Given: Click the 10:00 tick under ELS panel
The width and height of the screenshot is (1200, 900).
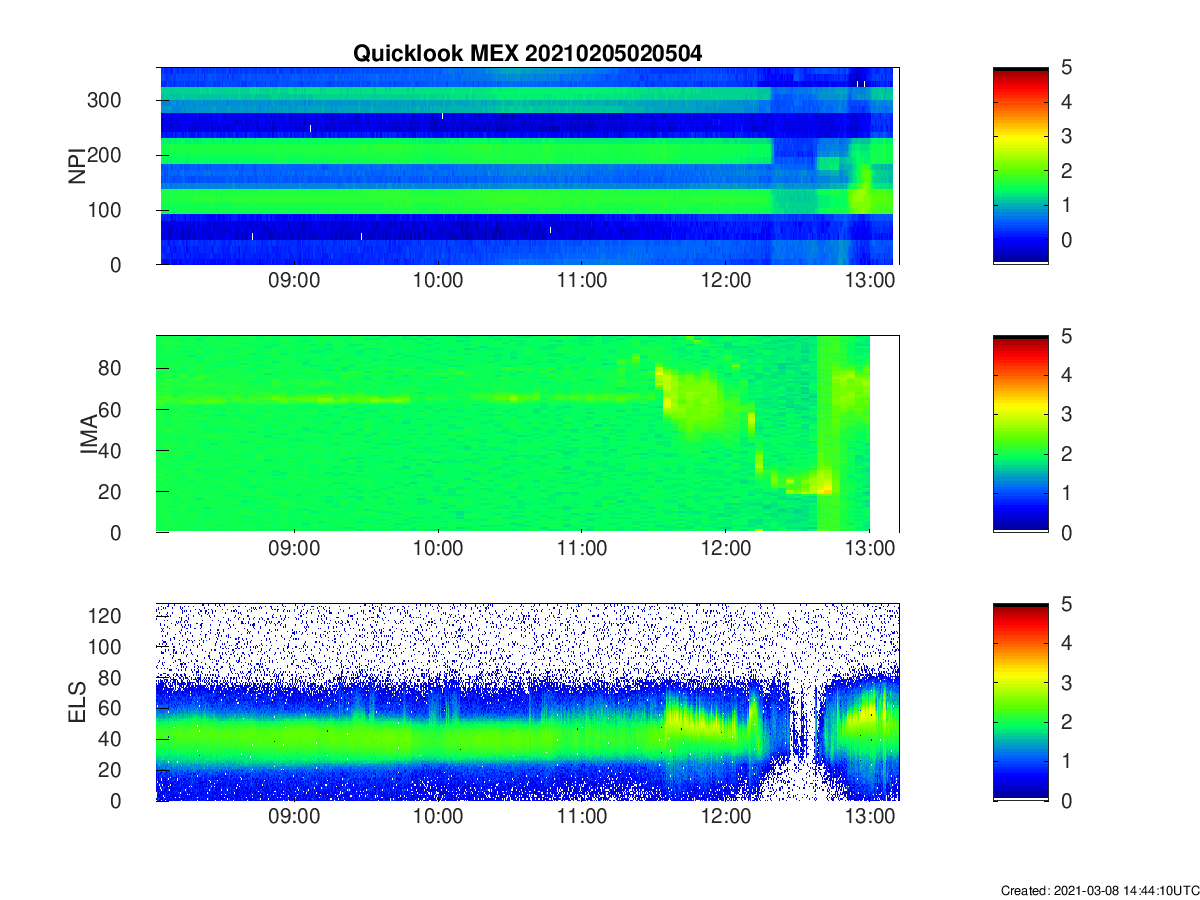Looking at the screenshot, I should (x=438, y=818).
